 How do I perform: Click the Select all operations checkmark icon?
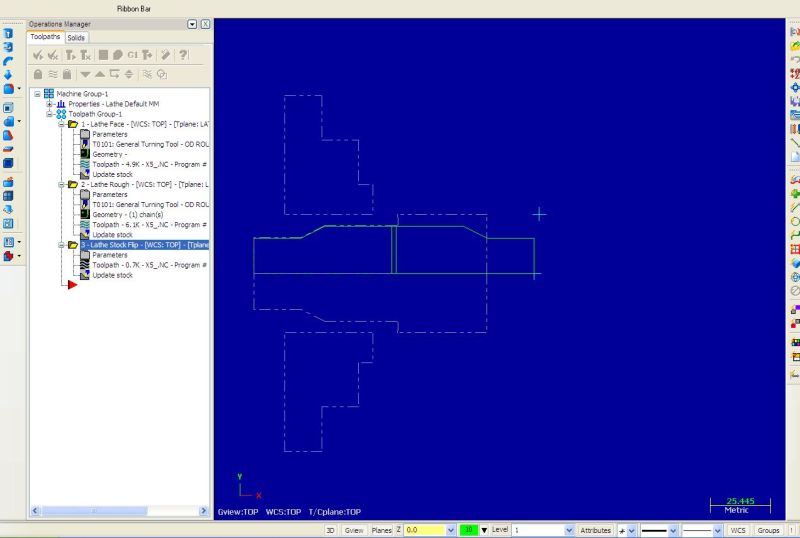coord(38,55)
